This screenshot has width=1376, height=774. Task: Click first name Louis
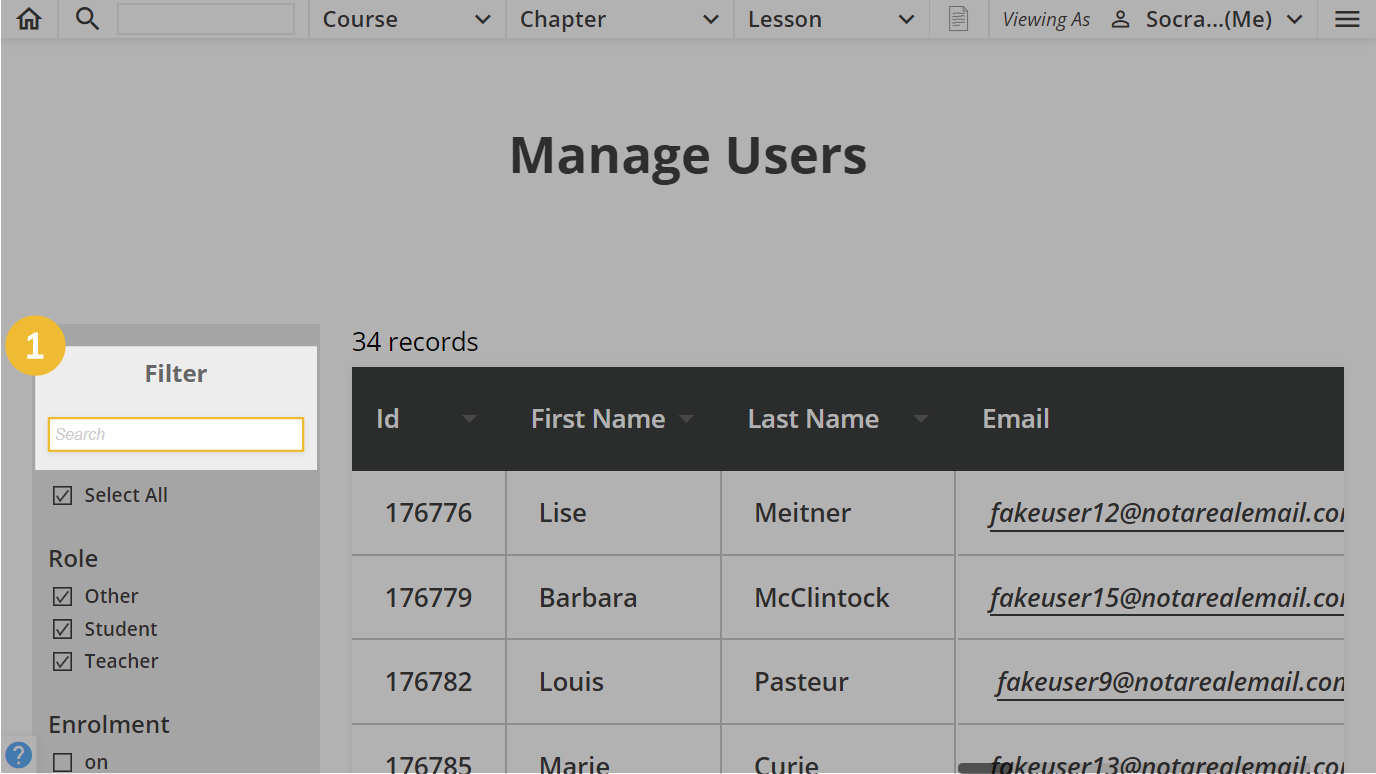pos(572,682)
